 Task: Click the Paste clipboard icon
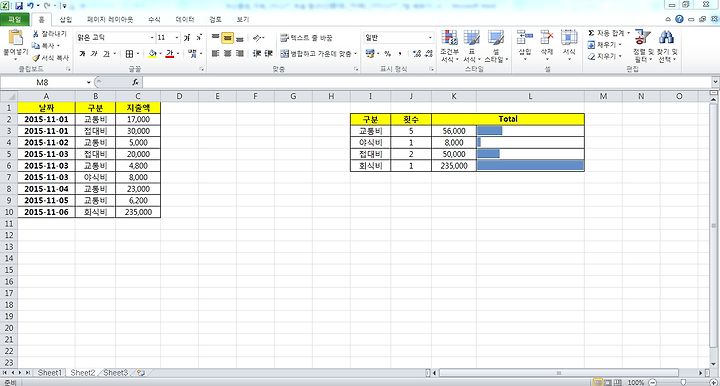(x=15, y=38)
